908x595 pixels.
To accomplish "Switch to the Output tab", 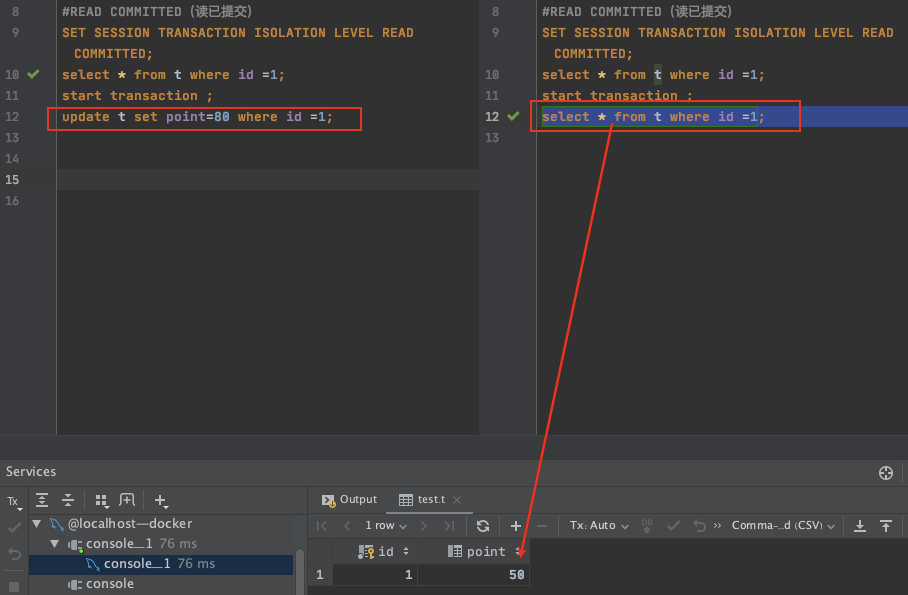I will (349, 499).
